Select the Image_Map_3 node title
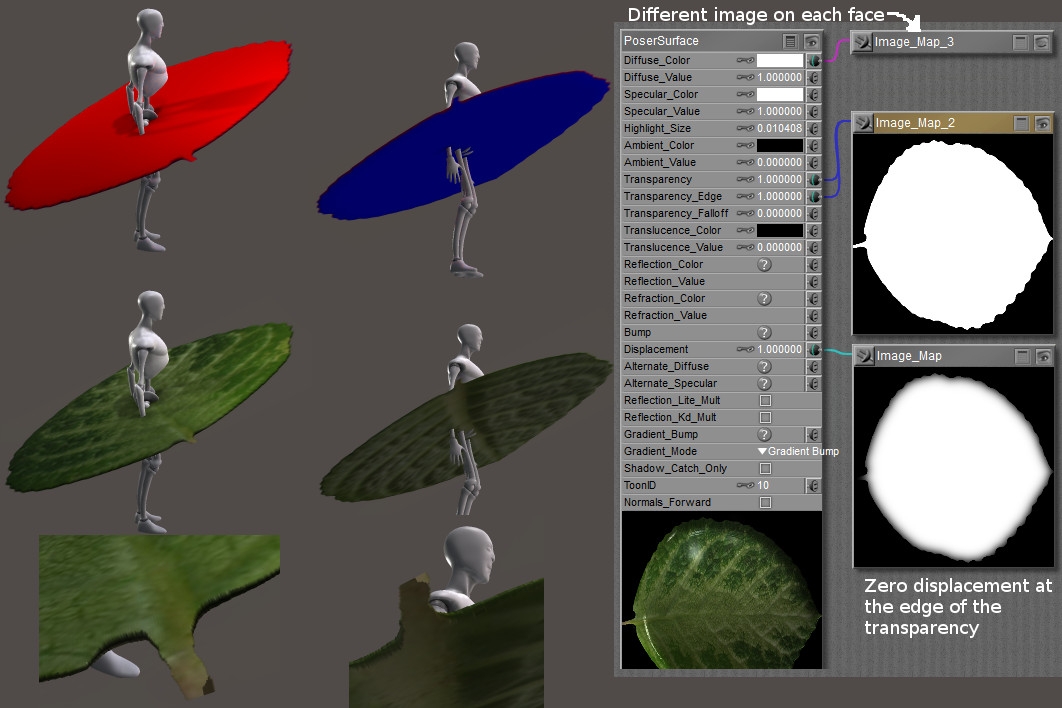Screen dimensions: 1062x708 [x=914, y=42]
